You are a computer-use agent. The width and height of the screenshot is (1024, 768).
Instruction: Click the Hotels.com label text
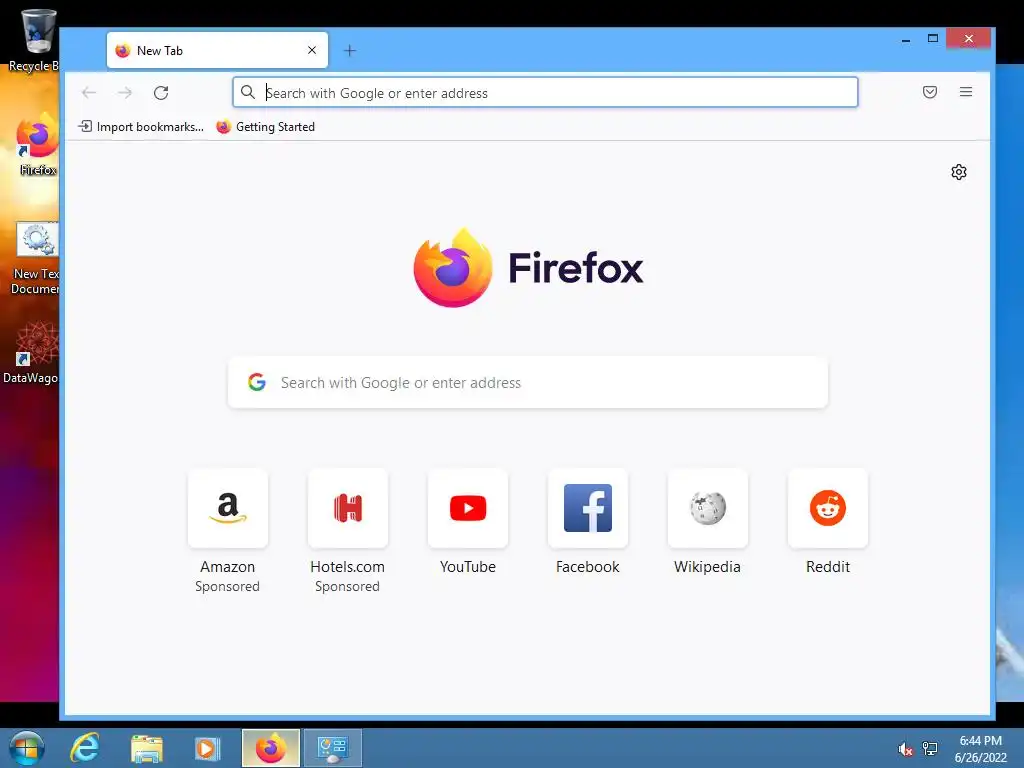[347, 567]
